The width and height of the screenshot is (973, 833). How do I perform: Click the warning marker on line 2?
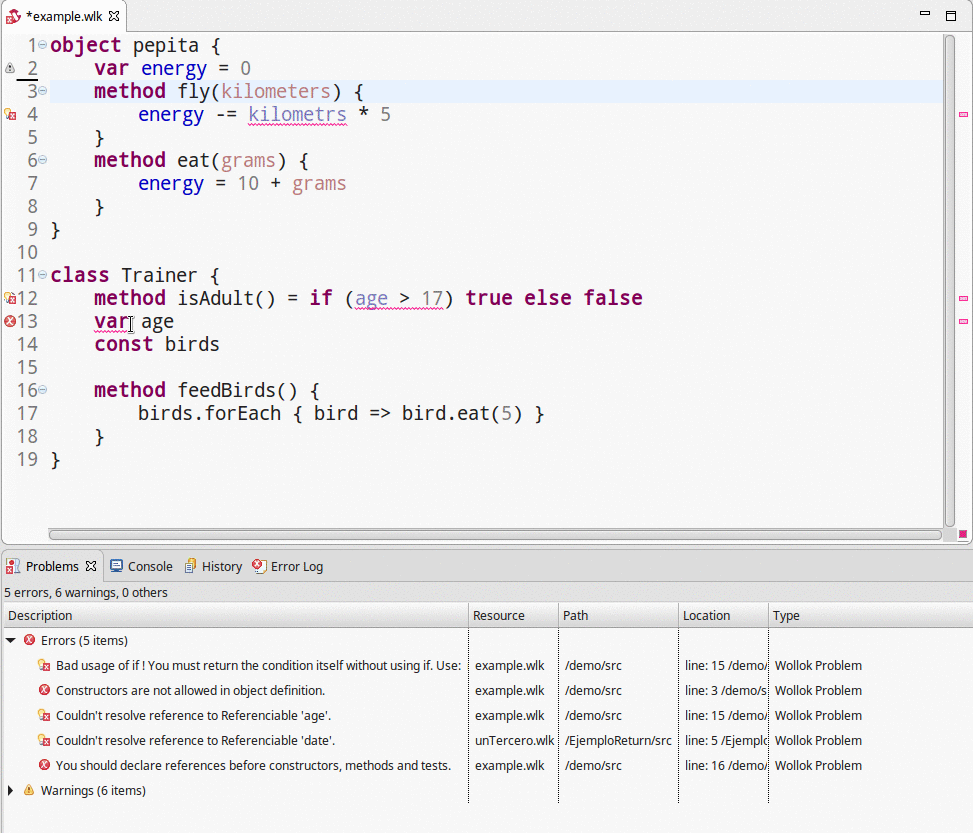coord(10,68)
